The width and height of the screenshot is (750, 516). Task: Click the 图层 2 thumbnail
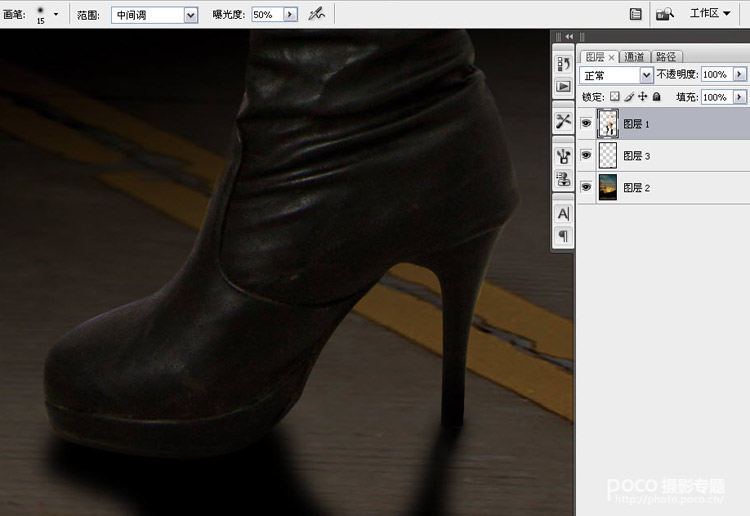pyautogui.click(x=607, y=187)
